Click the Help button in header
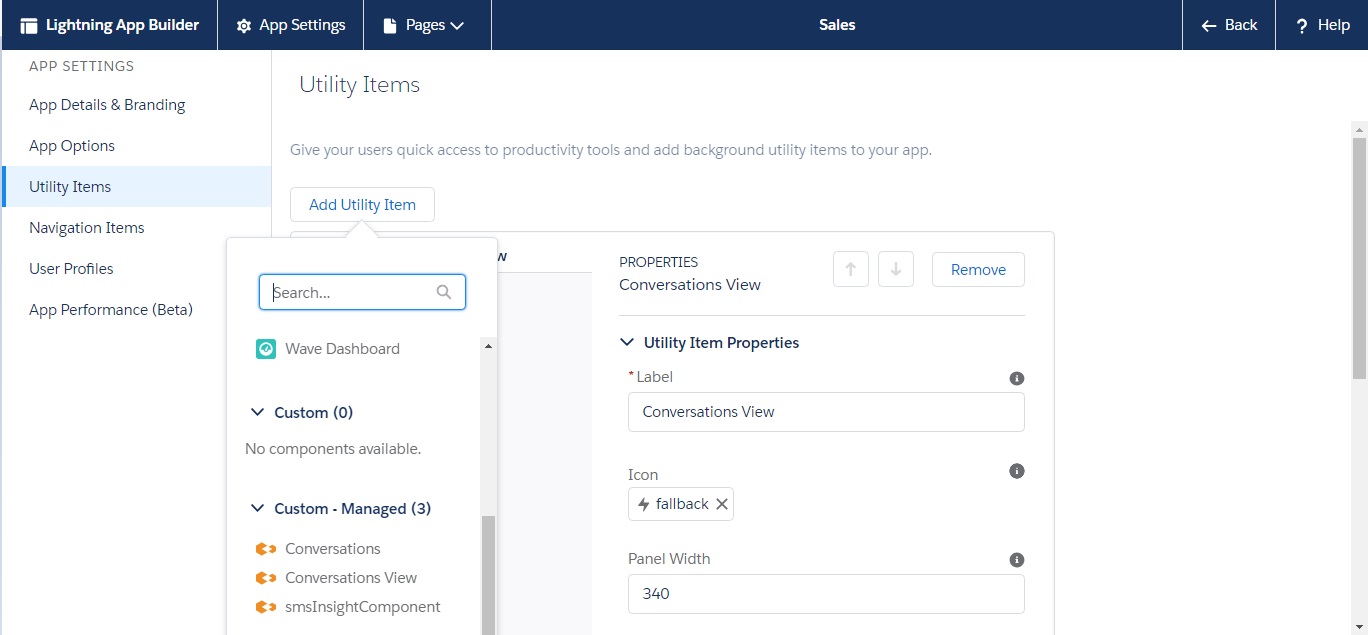Screen dimensions: 1368x635 [x=1322, y=25]
